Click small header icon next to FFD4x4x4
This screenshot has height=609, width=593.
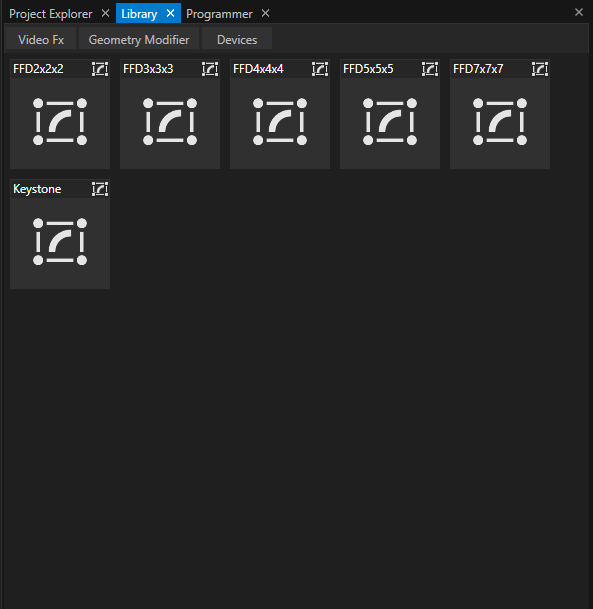[320, 69]
